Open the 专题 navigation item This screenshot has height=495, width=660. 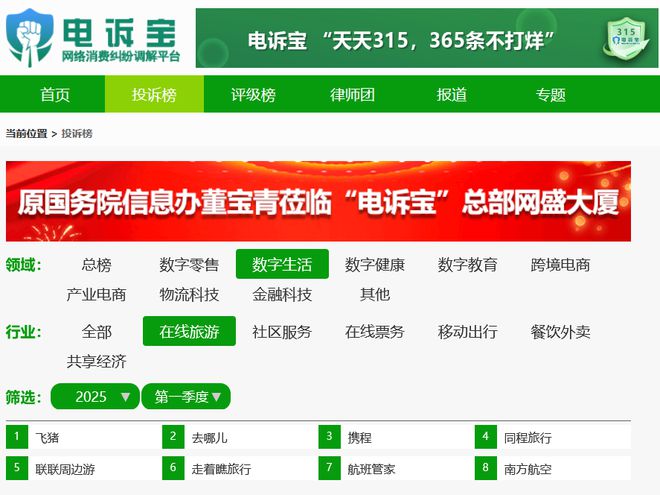click(x=551, y=94)
